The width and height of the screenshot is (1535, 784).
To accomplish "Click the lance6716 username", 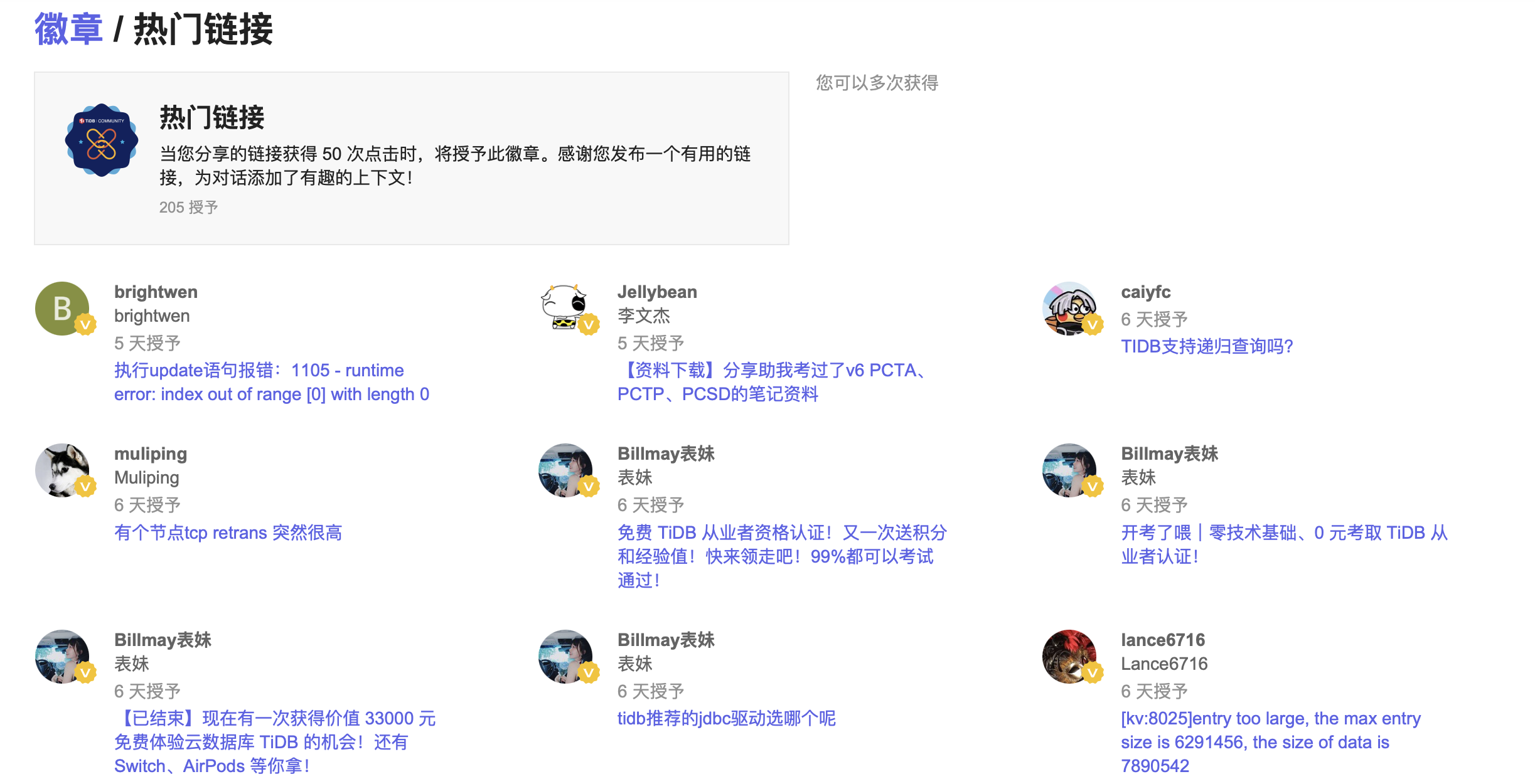I will (x=1162, y=640).
